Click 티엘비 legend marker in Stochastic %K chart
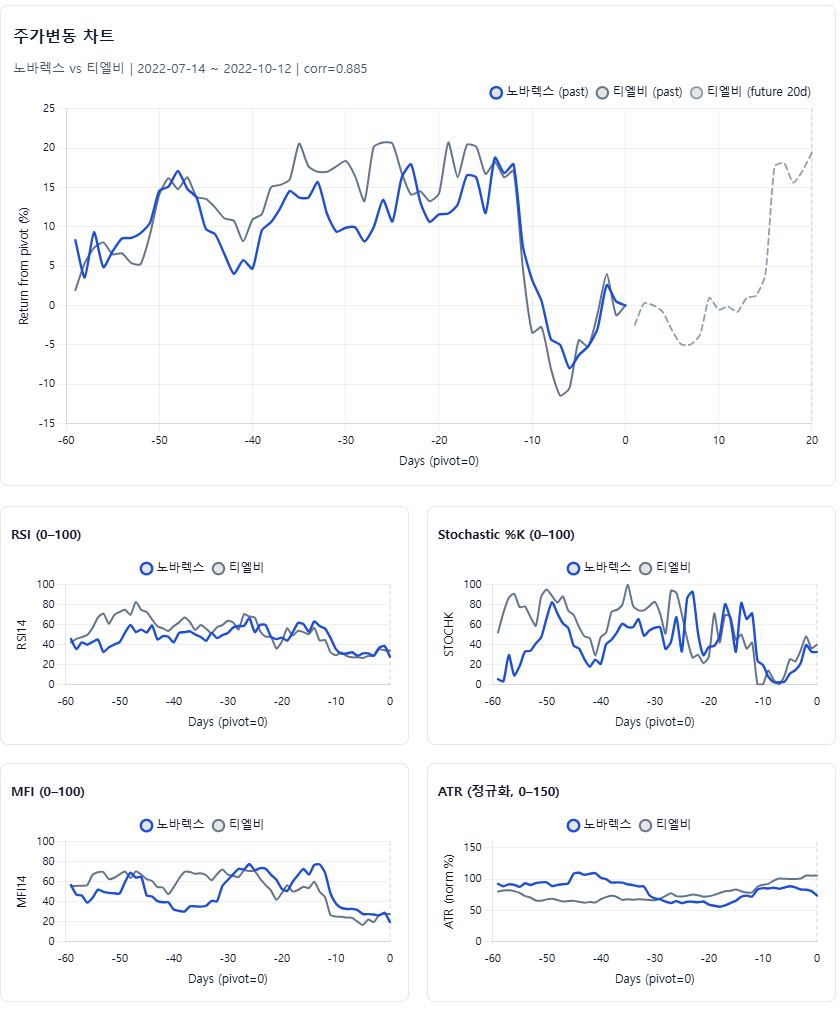 point(645,567)
